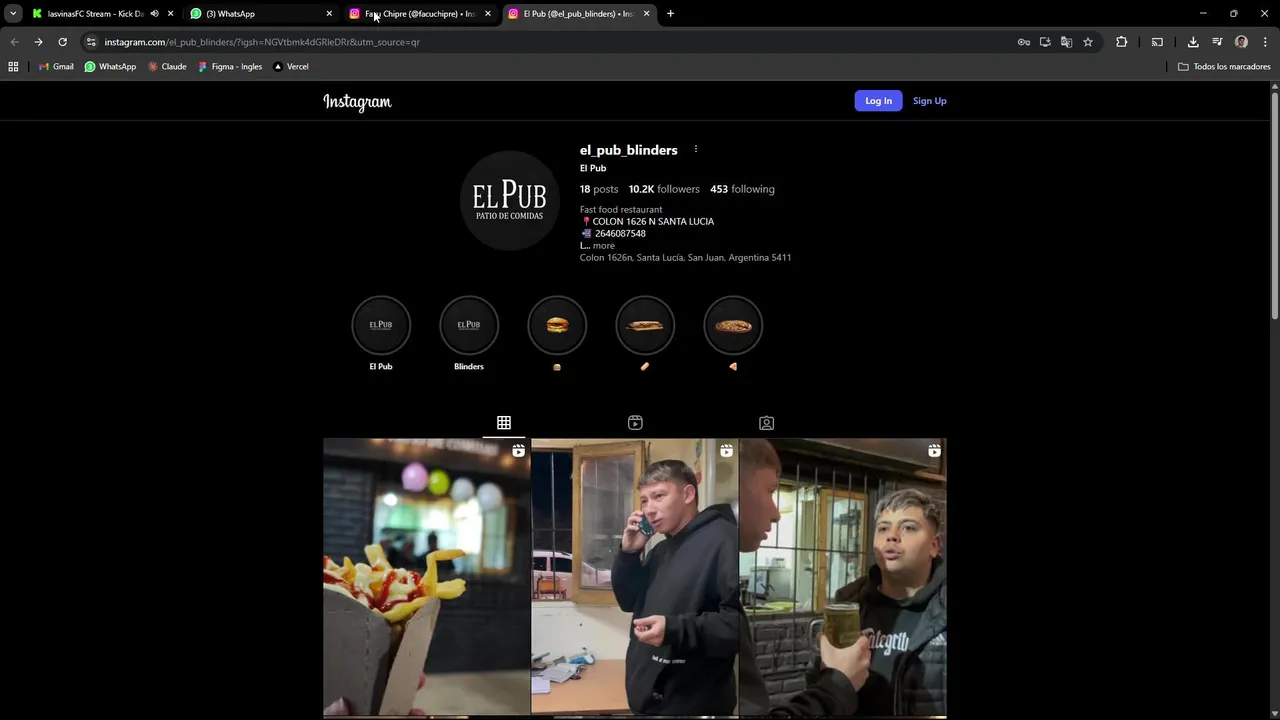Click the Sign Up link
This screenshot has width=1280, height=720.
[x=929, y=101]
